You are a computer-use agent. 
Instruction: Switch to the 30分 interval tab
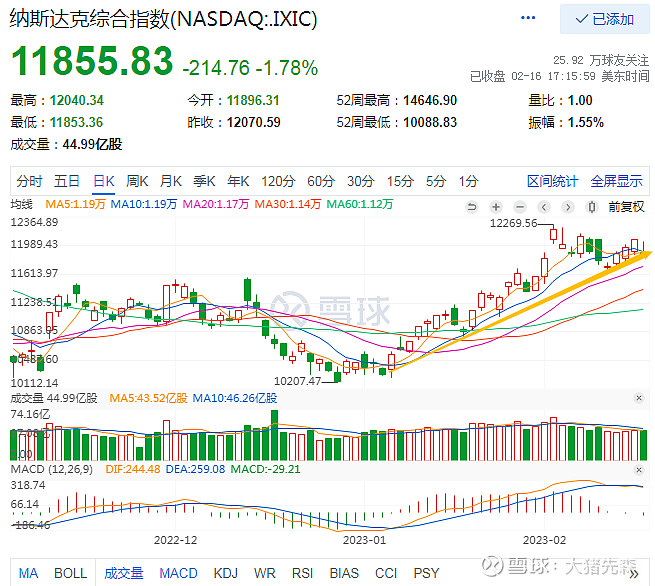(x=361, y=181)
